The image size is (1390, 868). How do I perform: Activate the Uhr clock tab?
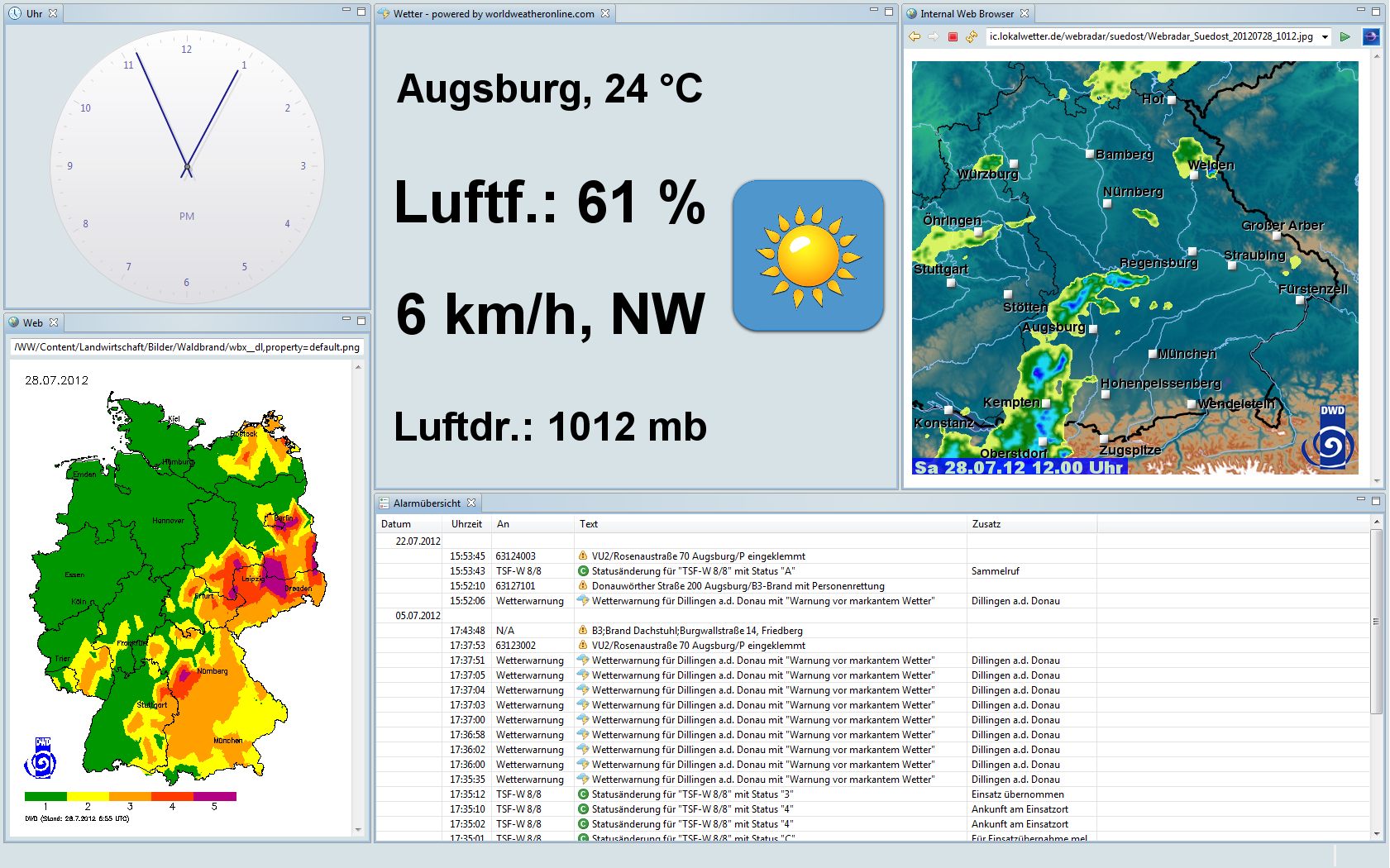(x=33, y=13)
